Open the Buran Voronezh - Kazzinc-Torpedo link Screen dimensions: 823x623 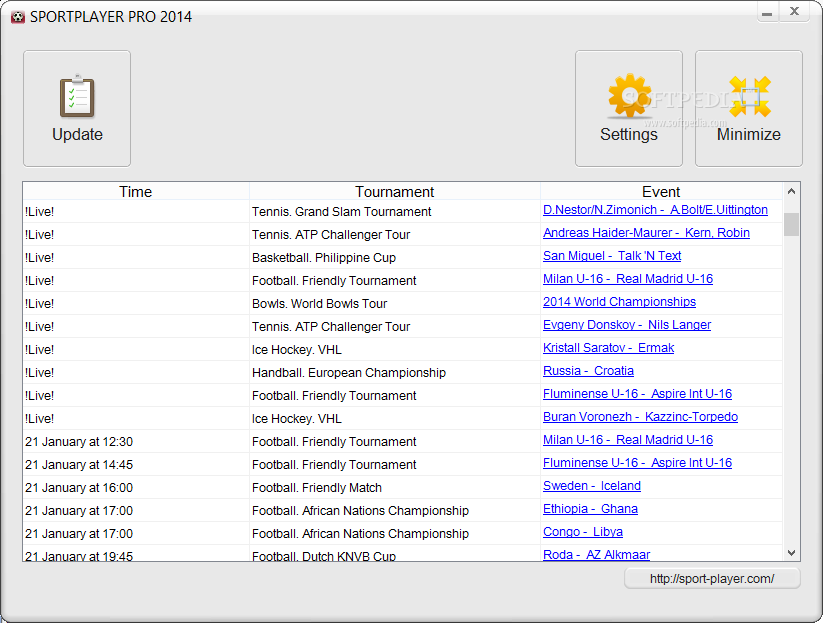[640, 417]
